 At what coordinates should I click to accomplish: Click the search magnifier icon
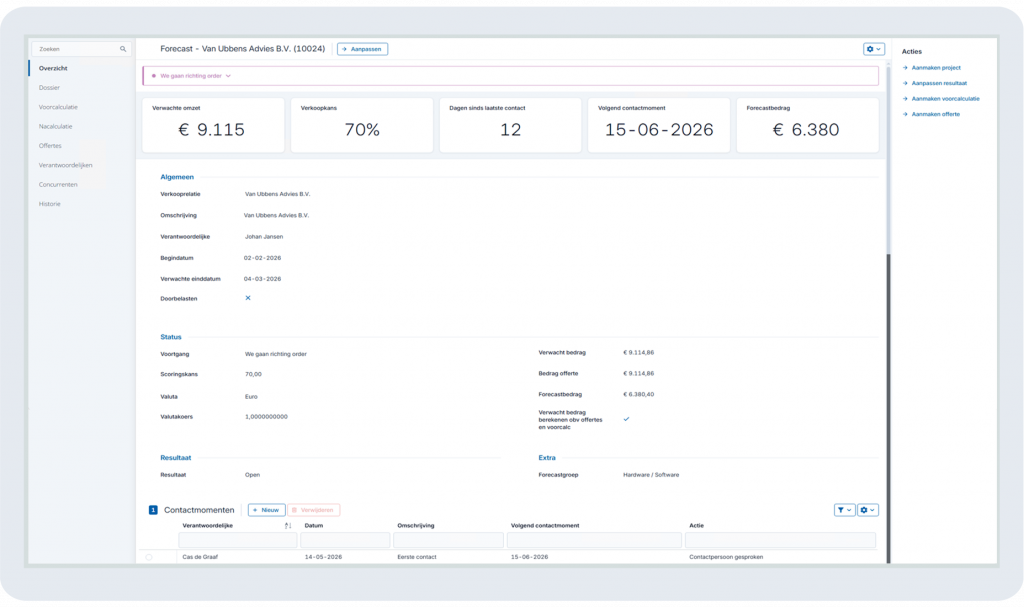(x=123, y=49)
